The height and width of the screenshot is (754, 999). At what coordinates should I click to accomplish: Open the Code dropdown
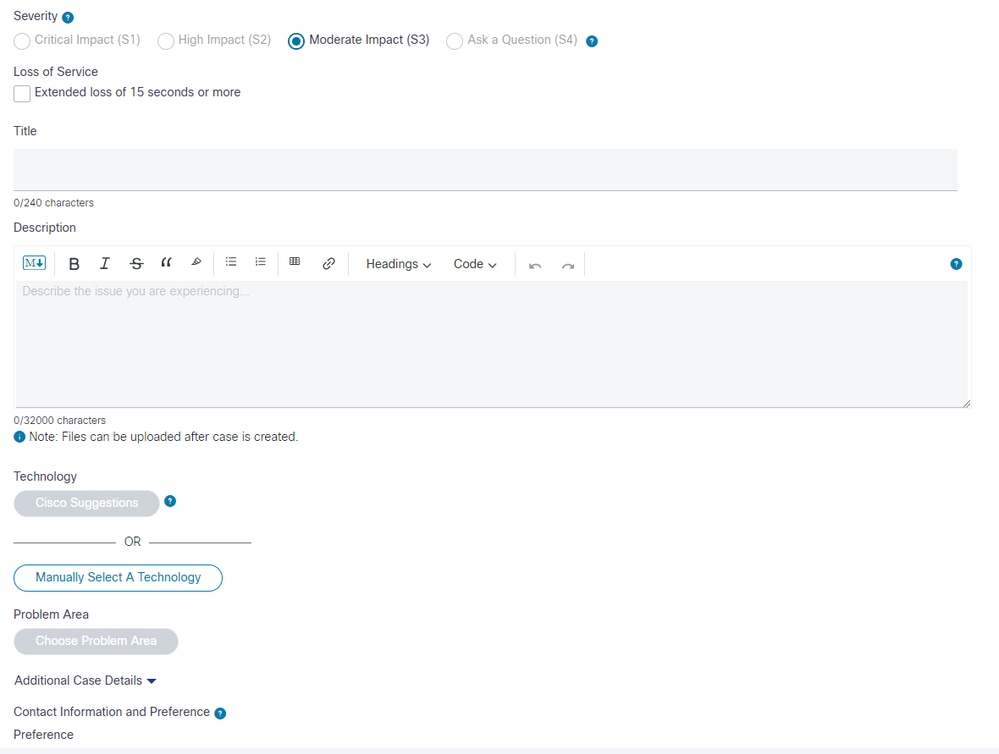click(475, 264)
